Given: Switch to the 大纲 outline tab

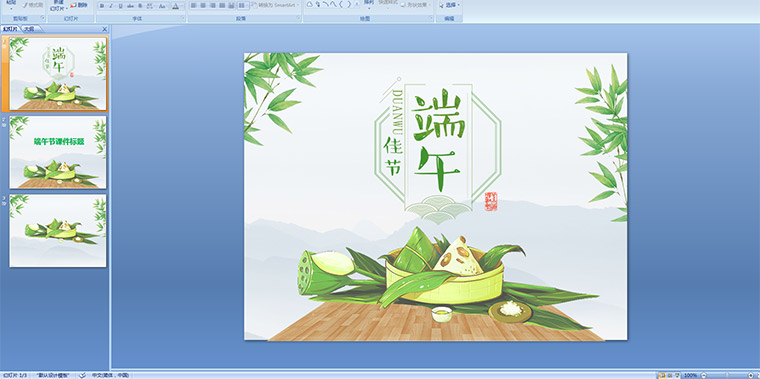Looking at the screenshot, I should pyautogui.click(x=29, y=29).
